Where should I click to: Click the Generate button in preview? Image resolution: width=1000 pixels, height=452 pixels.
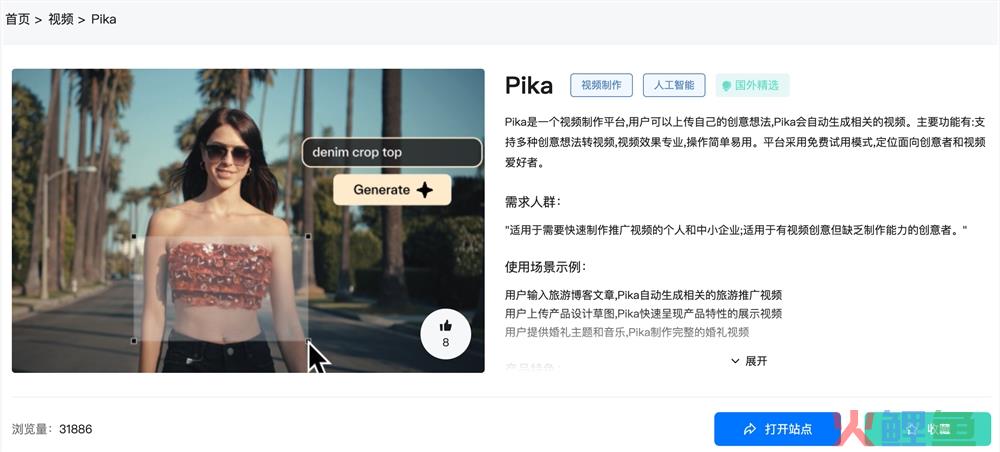coord(392,190)
